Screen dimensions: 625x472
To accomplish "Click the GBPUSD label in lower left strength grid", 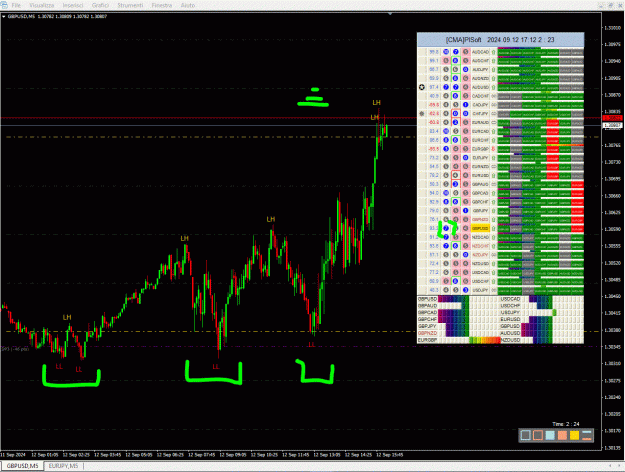I will (x=427, y=299).
